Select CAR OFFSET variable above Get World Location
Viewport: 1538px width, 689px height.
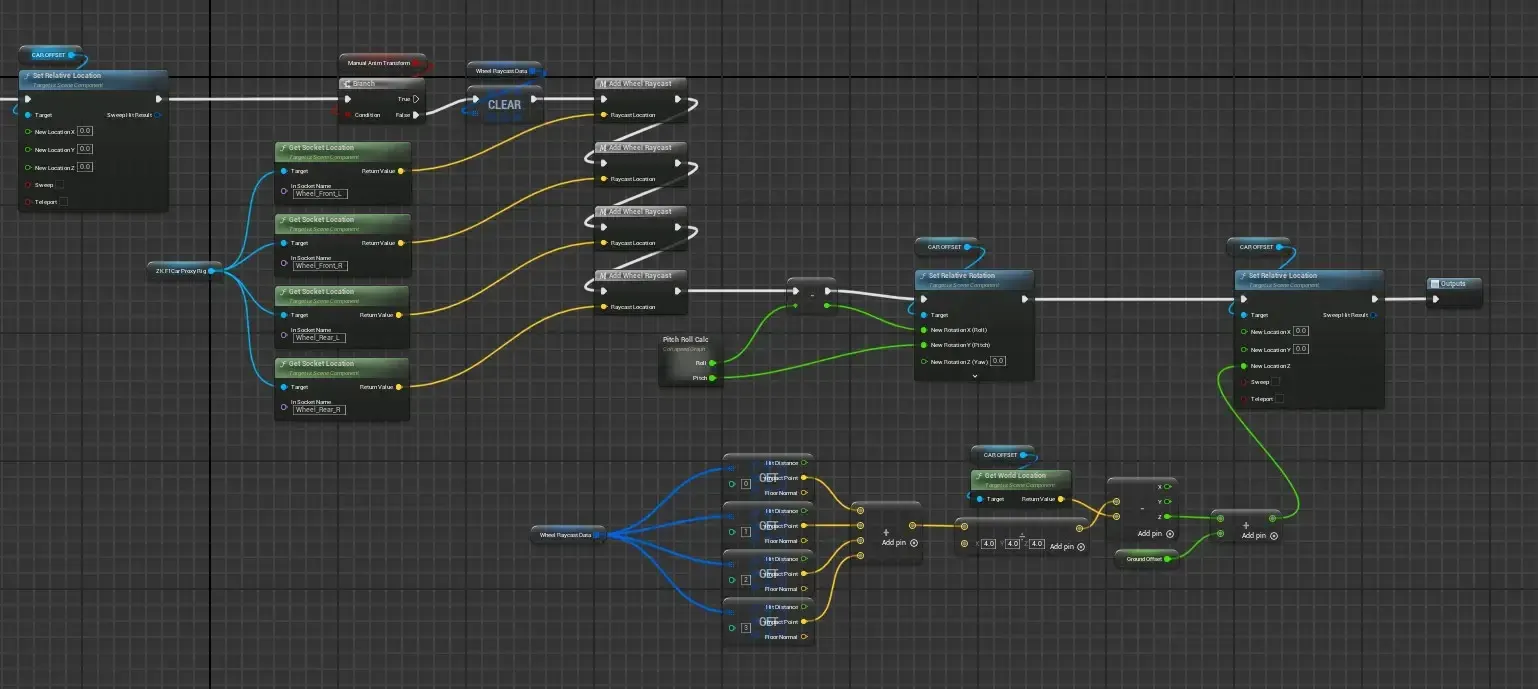(1003, 455)
